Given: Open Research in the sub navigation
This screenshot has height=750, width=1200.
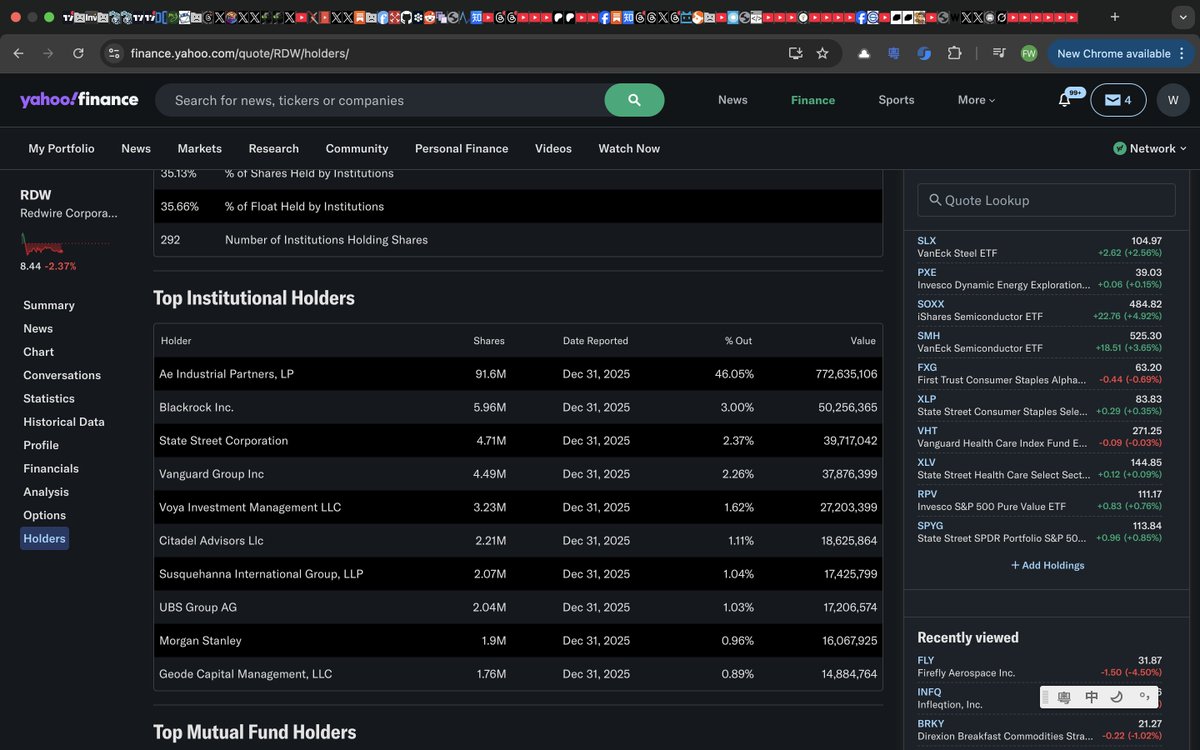Looking at the screenshot, I should click(x=274, y=148).
